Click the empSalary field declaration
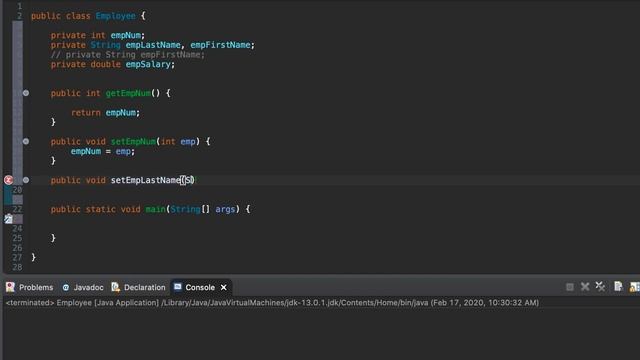 148,64
